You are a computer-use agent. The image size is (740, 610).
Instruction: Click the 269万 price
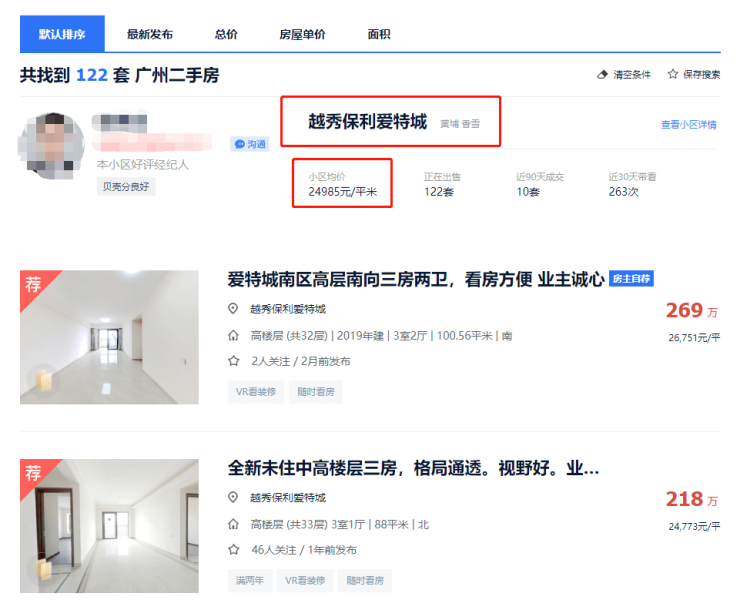pos(691,310)
